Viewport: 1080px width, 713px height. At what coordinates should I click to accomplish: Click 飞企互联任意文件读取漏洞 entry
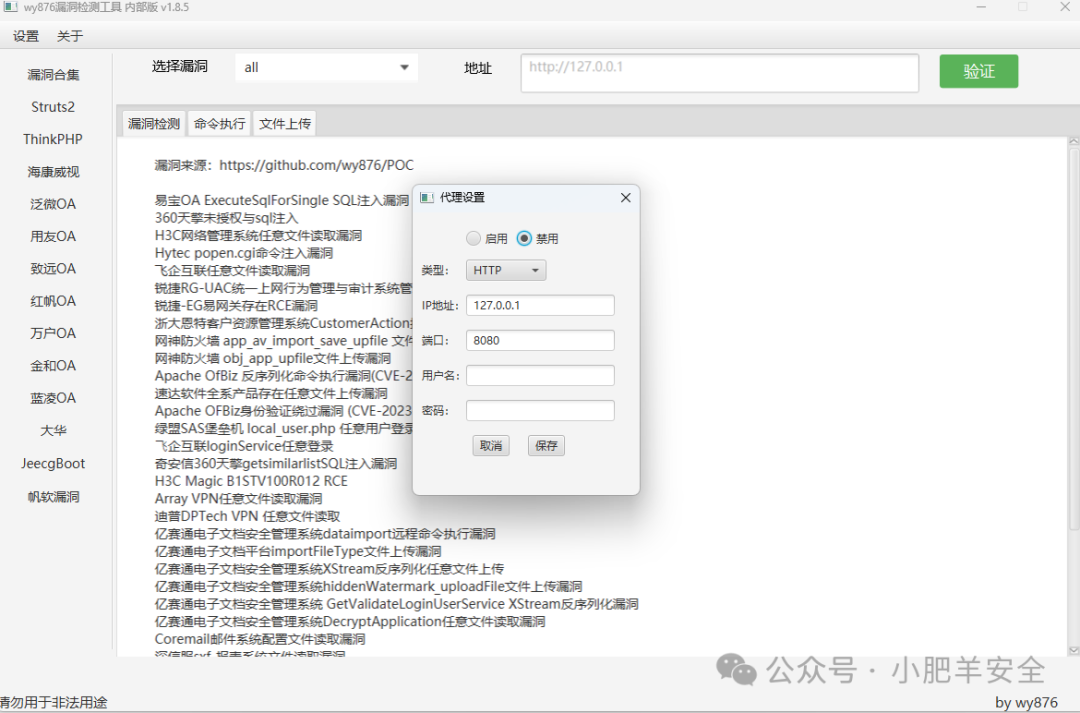[232, 271]
